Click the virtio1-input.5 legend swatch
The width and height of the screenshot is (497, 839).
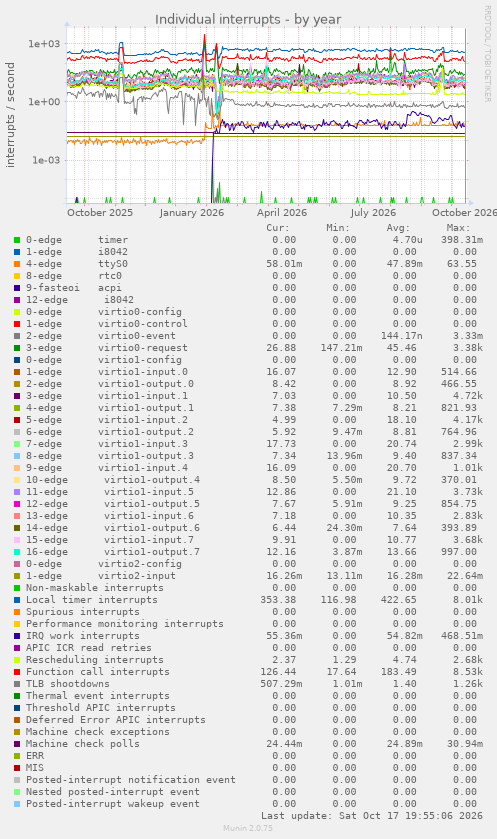[17, 492]
